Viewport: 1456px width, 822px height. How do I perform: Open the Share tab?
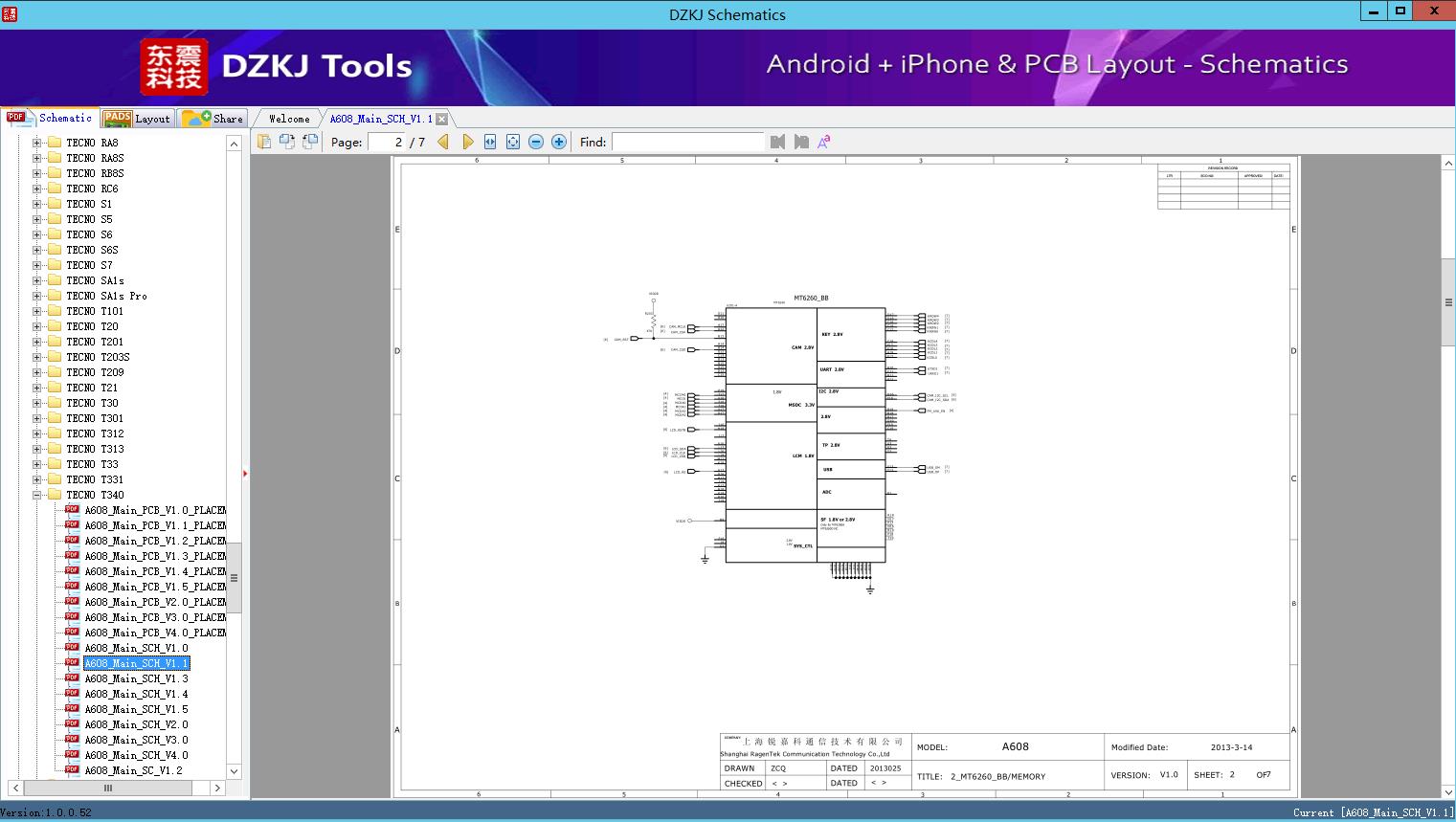click(213, 119)
